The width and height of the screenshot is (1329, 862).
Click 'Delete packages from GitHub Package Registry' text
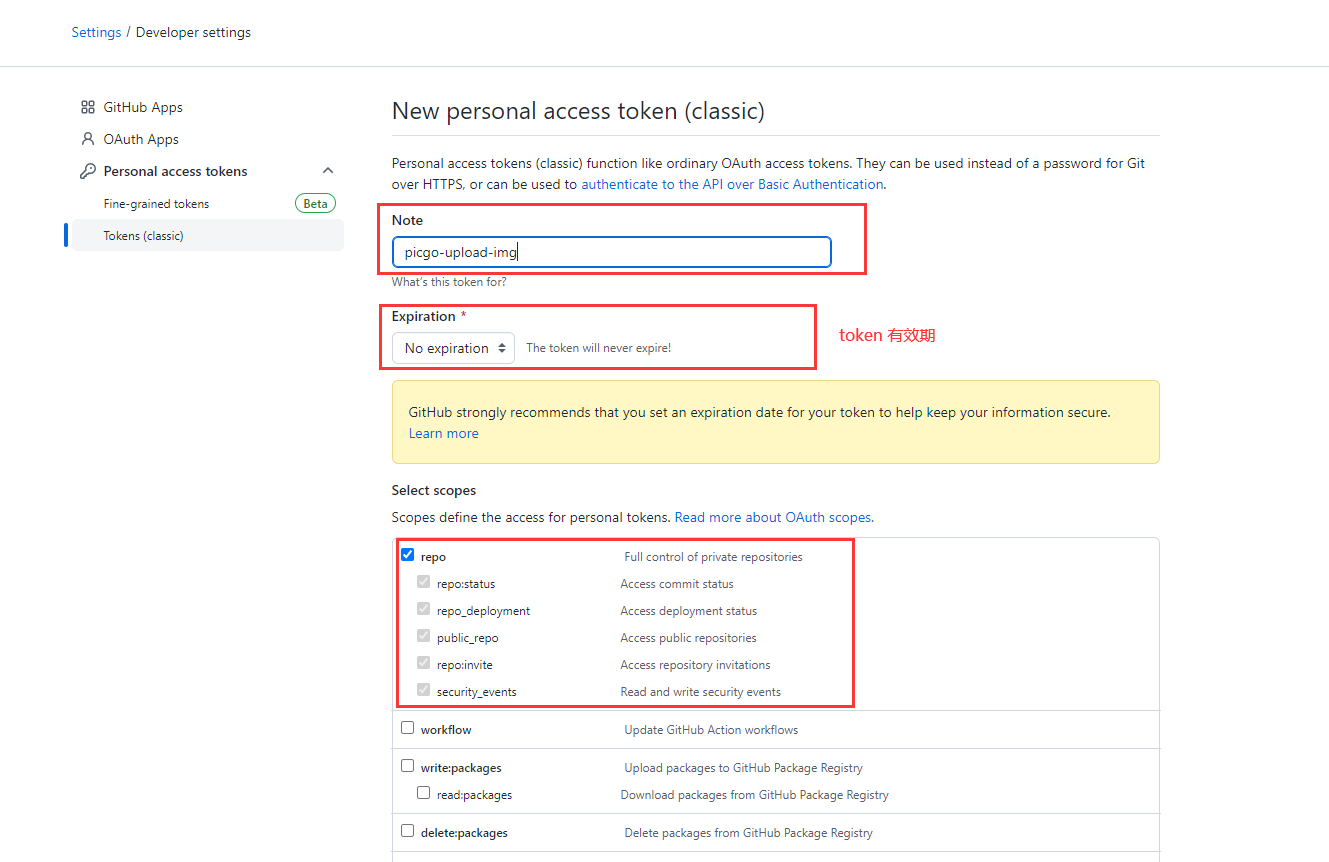pyautogui.click(x=748, y=833)
